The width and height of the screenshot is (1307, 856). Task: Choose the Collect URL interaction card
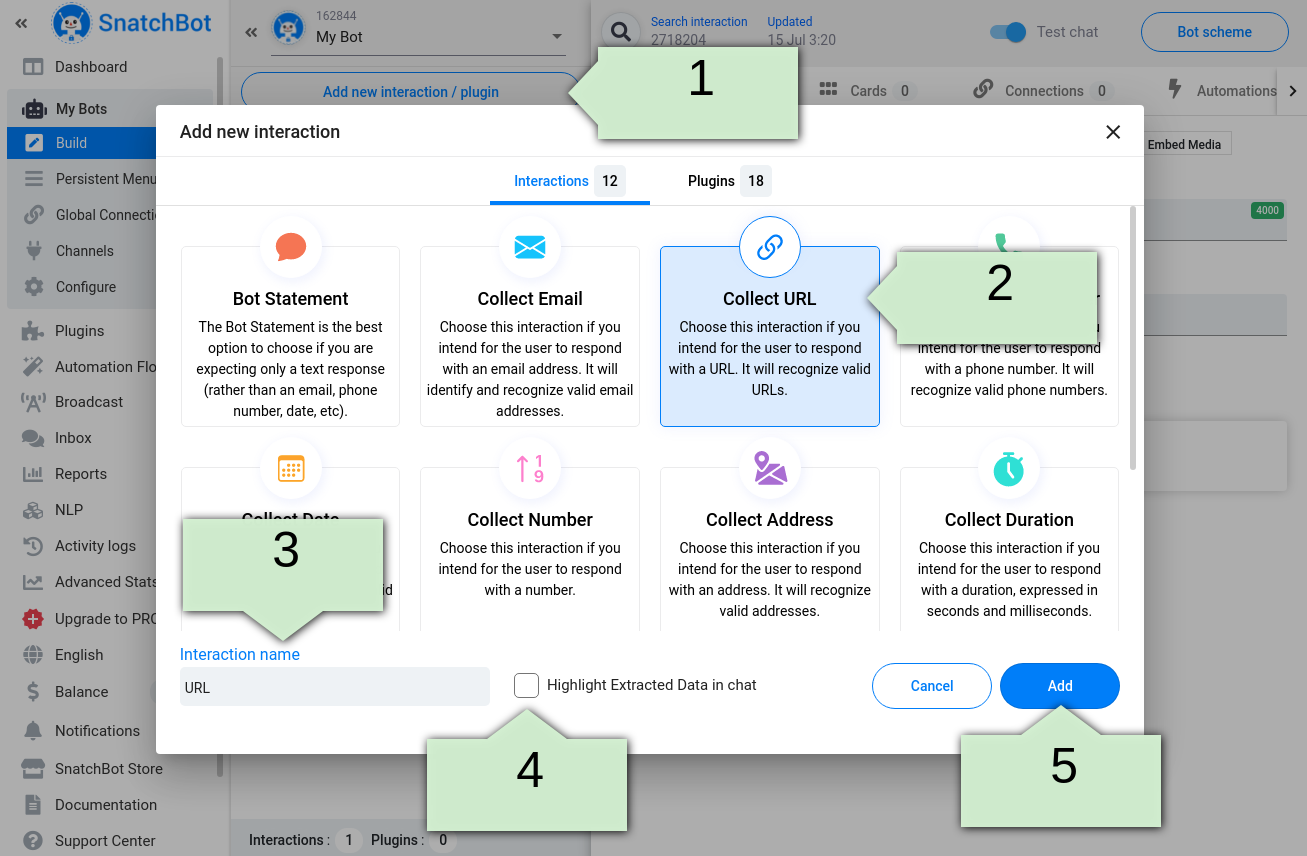click(x=770, y=336)
